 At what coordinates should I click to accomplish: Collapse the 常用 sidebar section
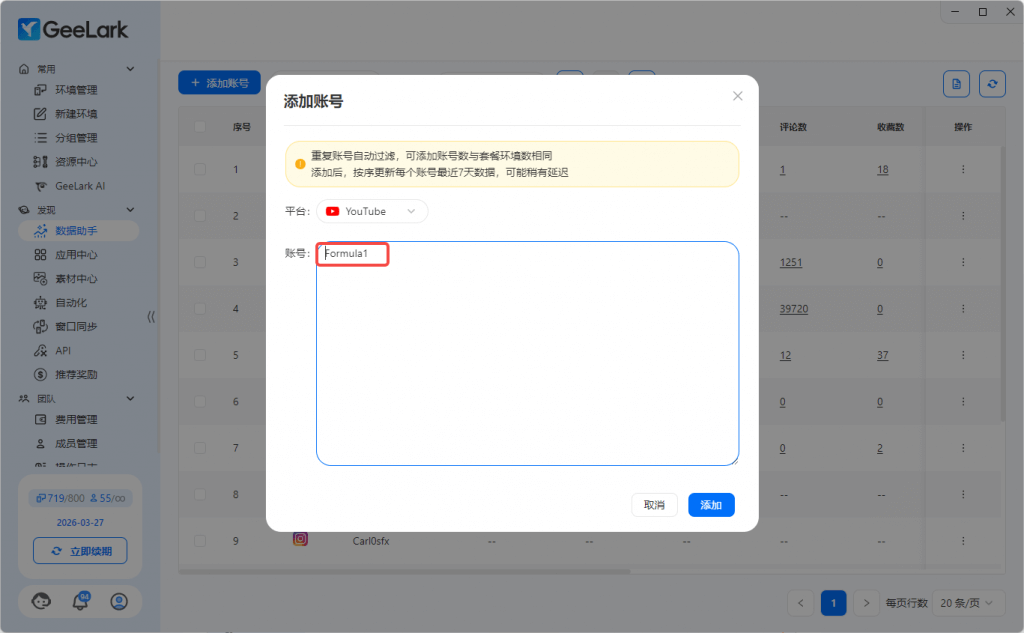(x=130, y=69)
